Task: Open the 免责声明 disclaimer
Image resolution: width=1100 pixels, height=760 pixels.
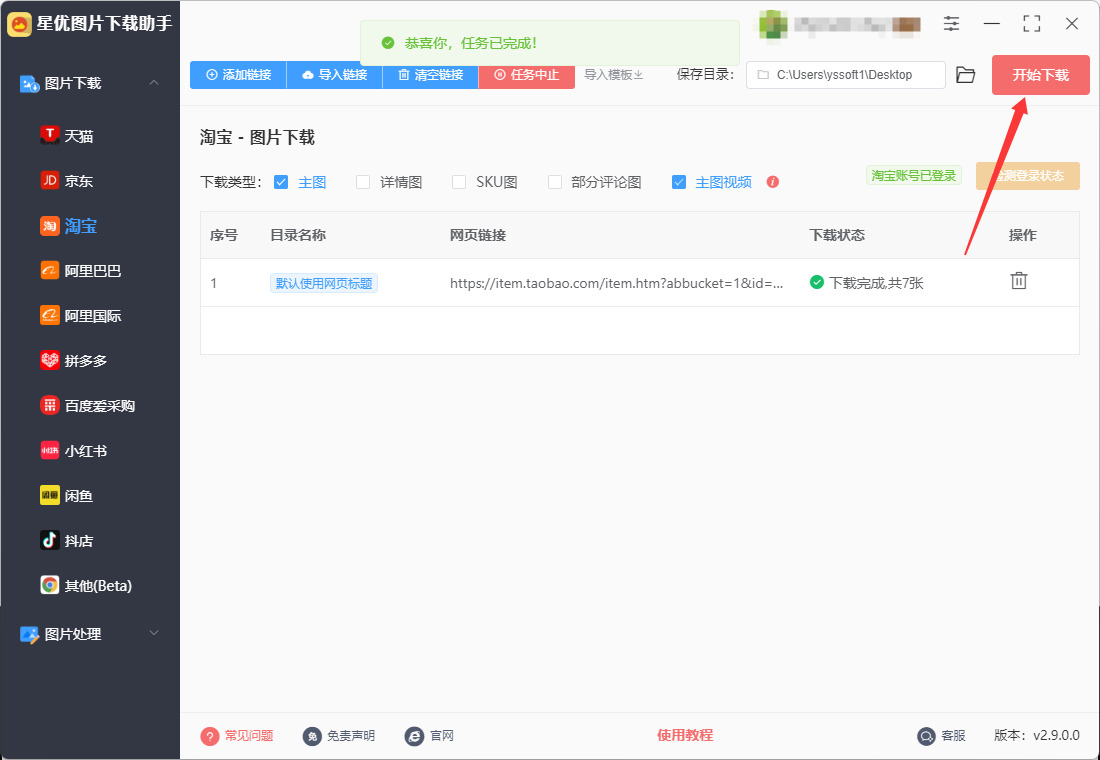Action: 339,735
